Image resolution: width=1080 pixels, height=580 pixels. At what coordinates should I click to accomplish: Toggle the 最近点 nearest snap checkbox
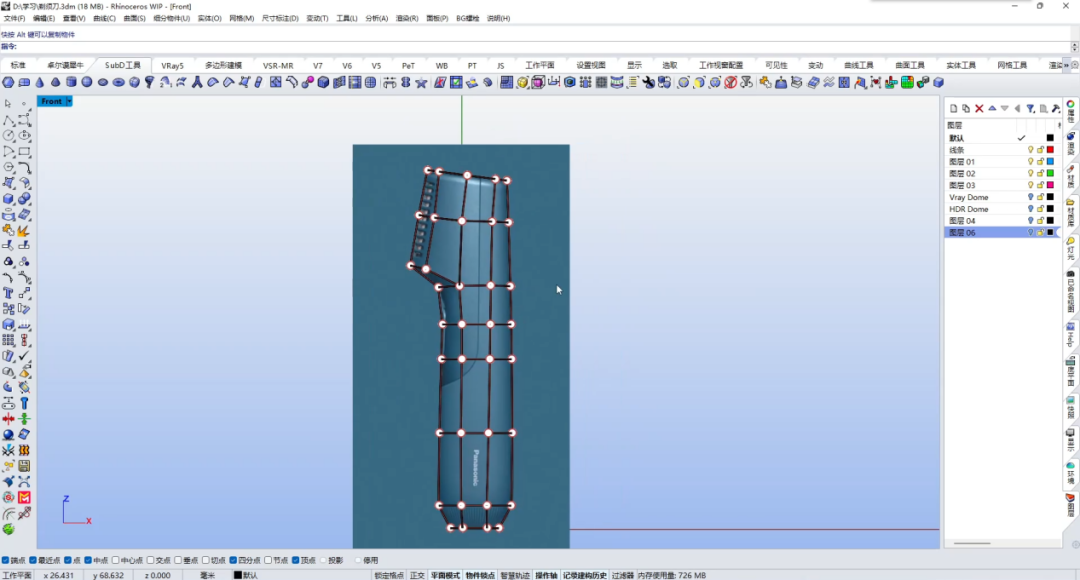coord(33,561)
